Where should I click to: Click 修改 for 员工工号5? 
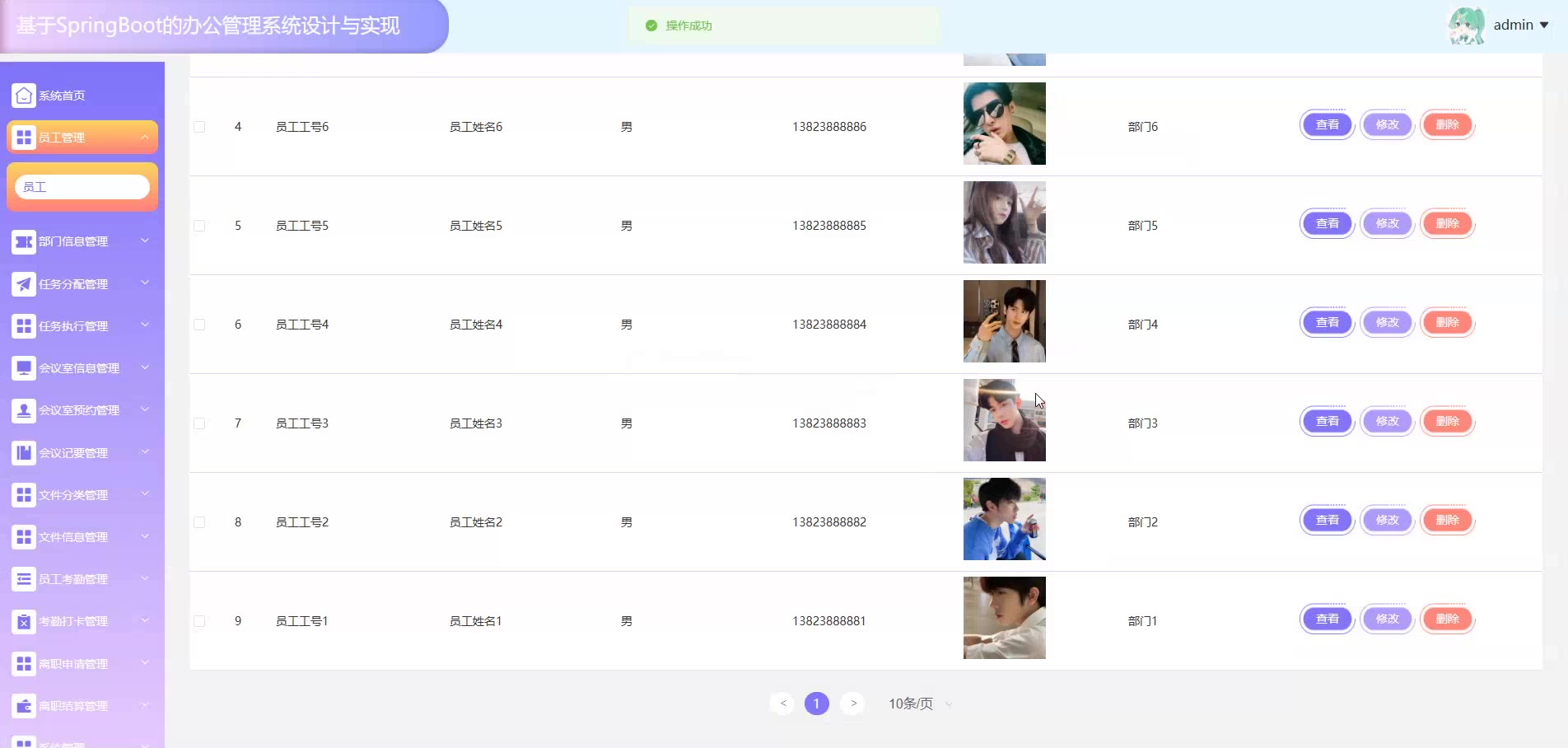(x=1387, y=224)
